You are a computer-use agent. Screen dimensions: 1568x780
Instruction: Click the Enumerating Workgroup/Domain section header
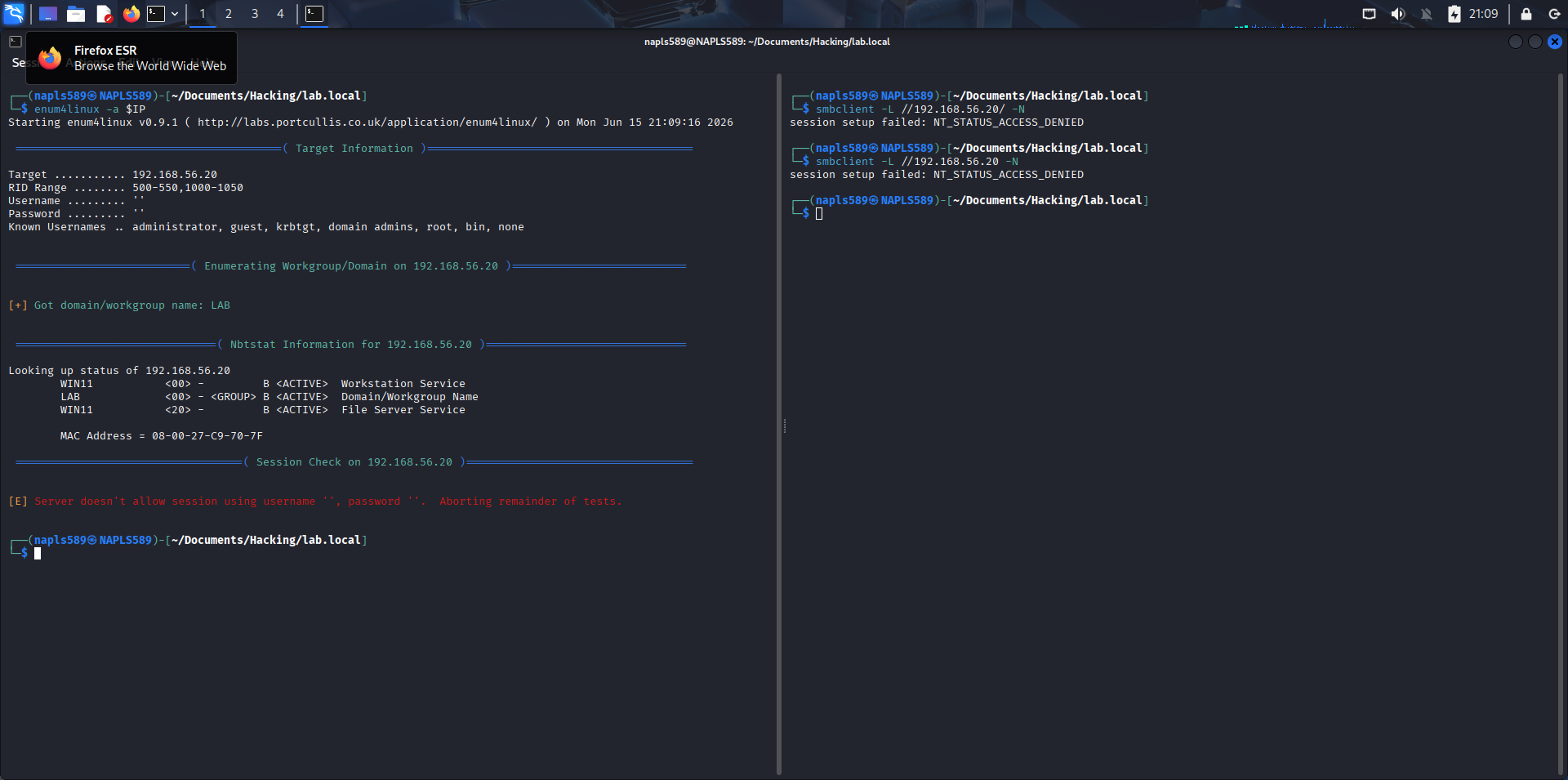(351, 266)
